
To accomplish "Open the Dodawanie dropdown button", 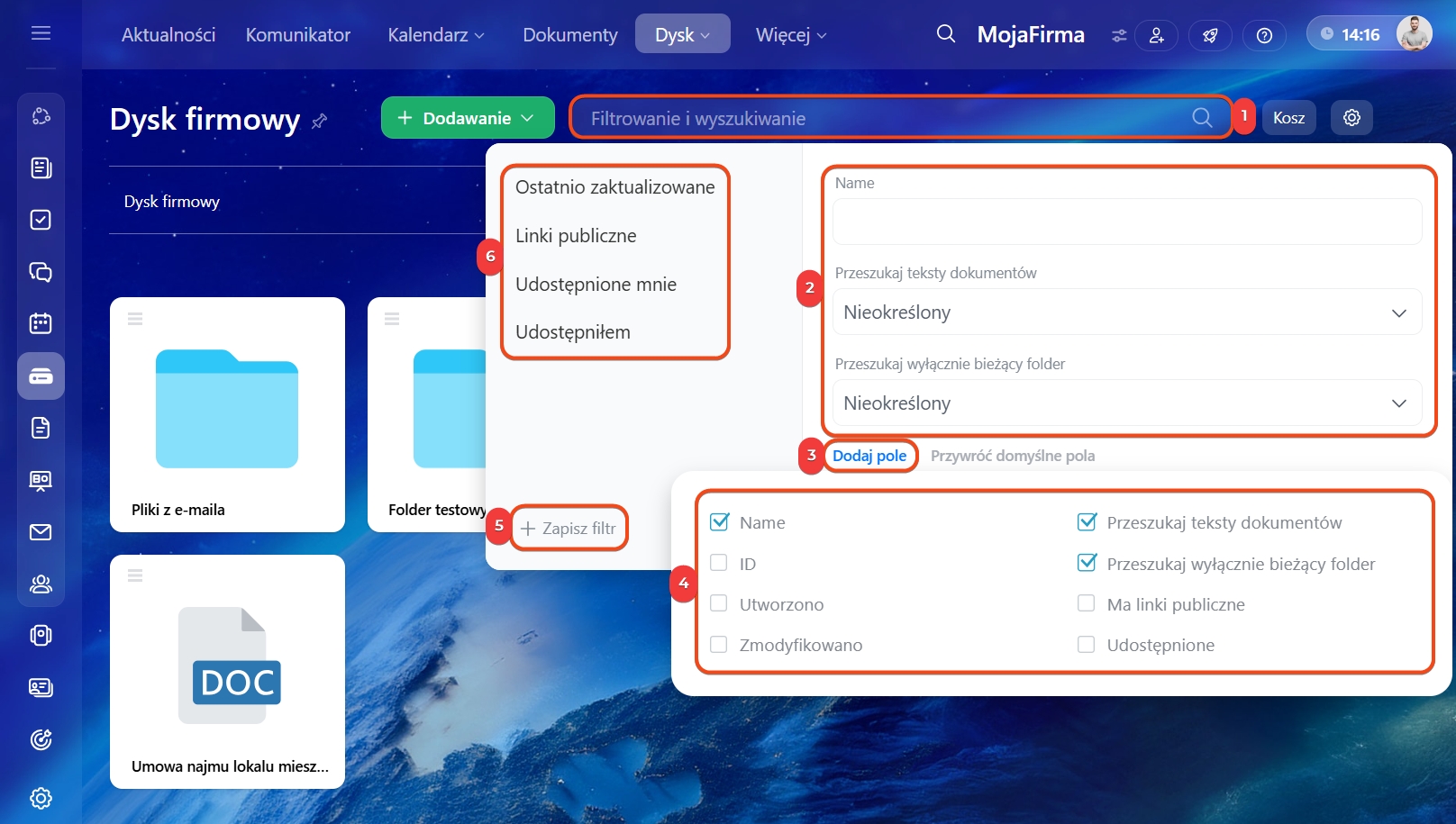I will pos(468,118).
